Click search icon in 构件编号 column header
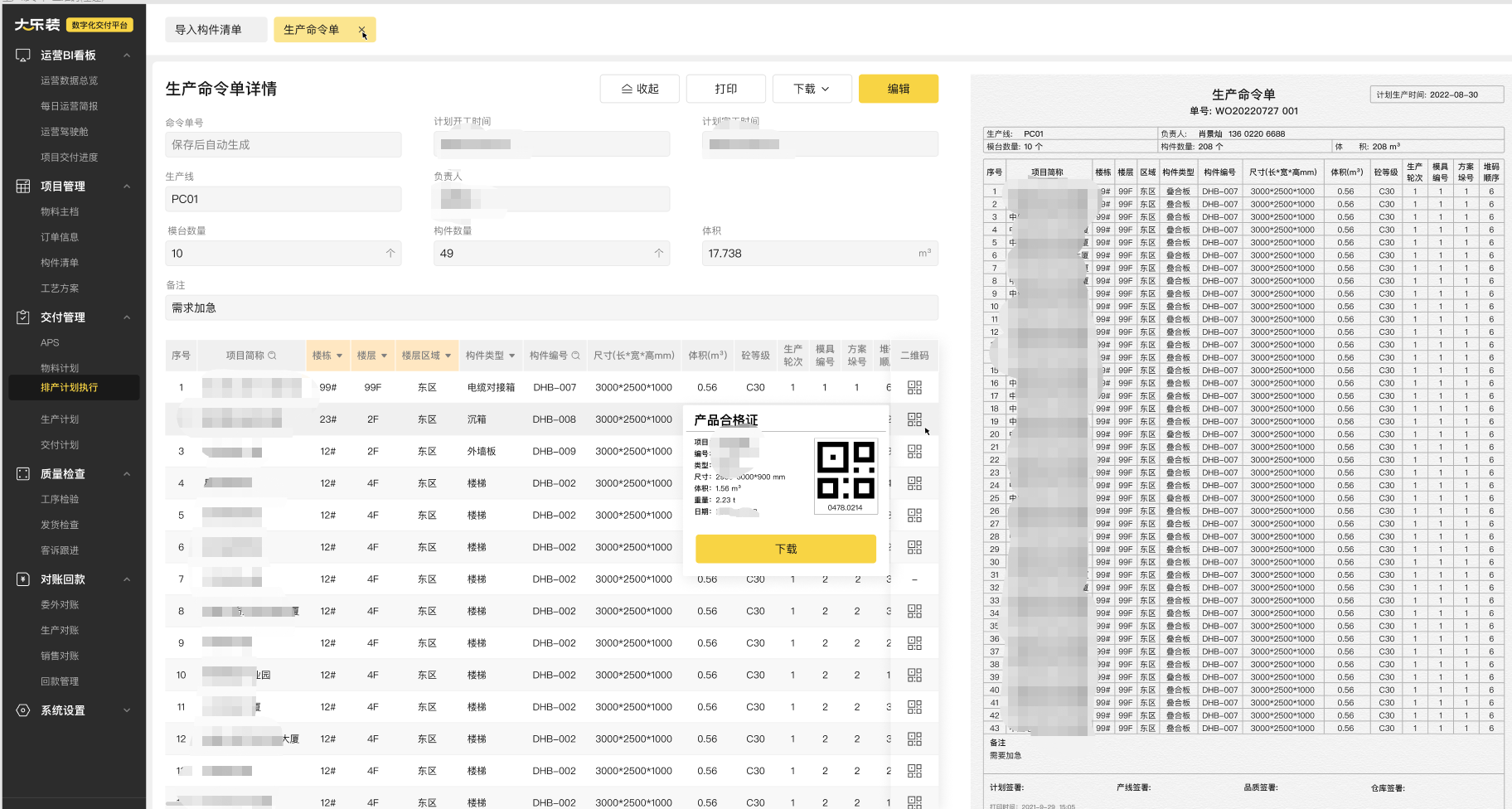This screenshot has width=1512, height=809. pos(575,356)
